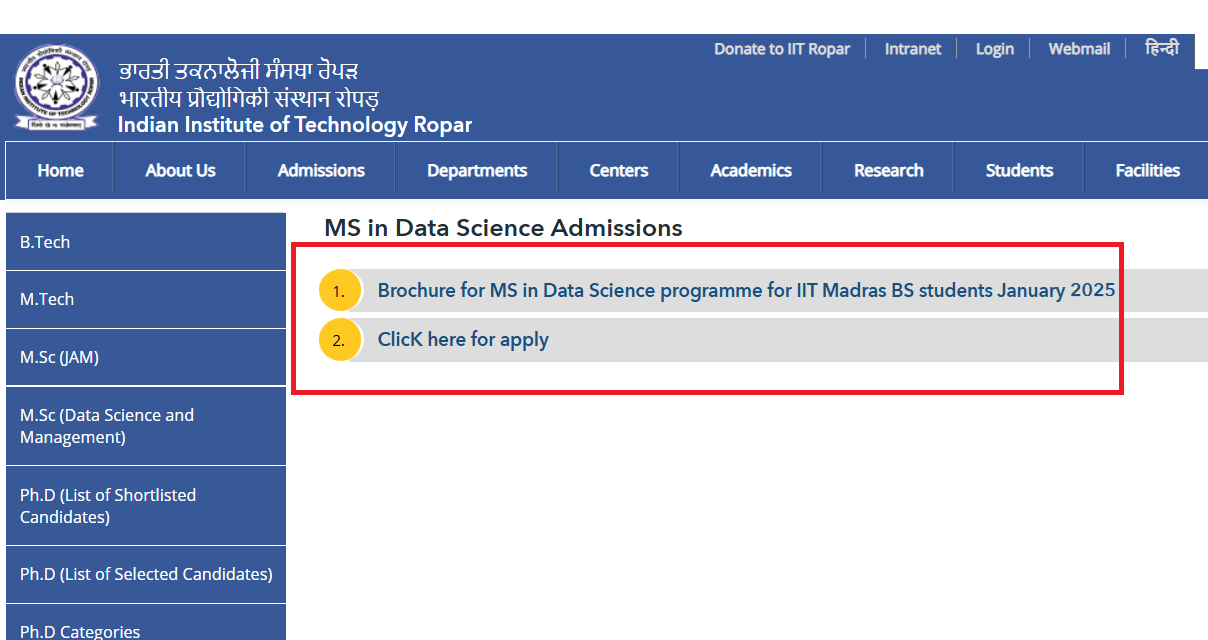Viewport: 1208px width, 640px height.
Task: Open the MS Data Science brochure link
Action: point(746,291)
